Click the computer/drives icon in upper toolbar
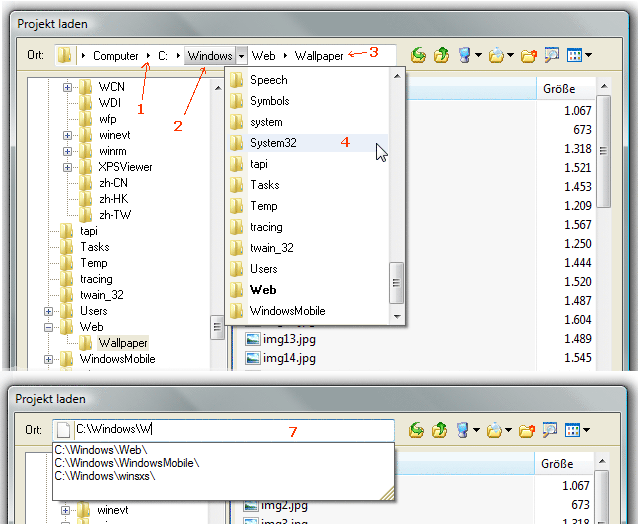This screenshot has height=524, width=638. click(463, 56)
